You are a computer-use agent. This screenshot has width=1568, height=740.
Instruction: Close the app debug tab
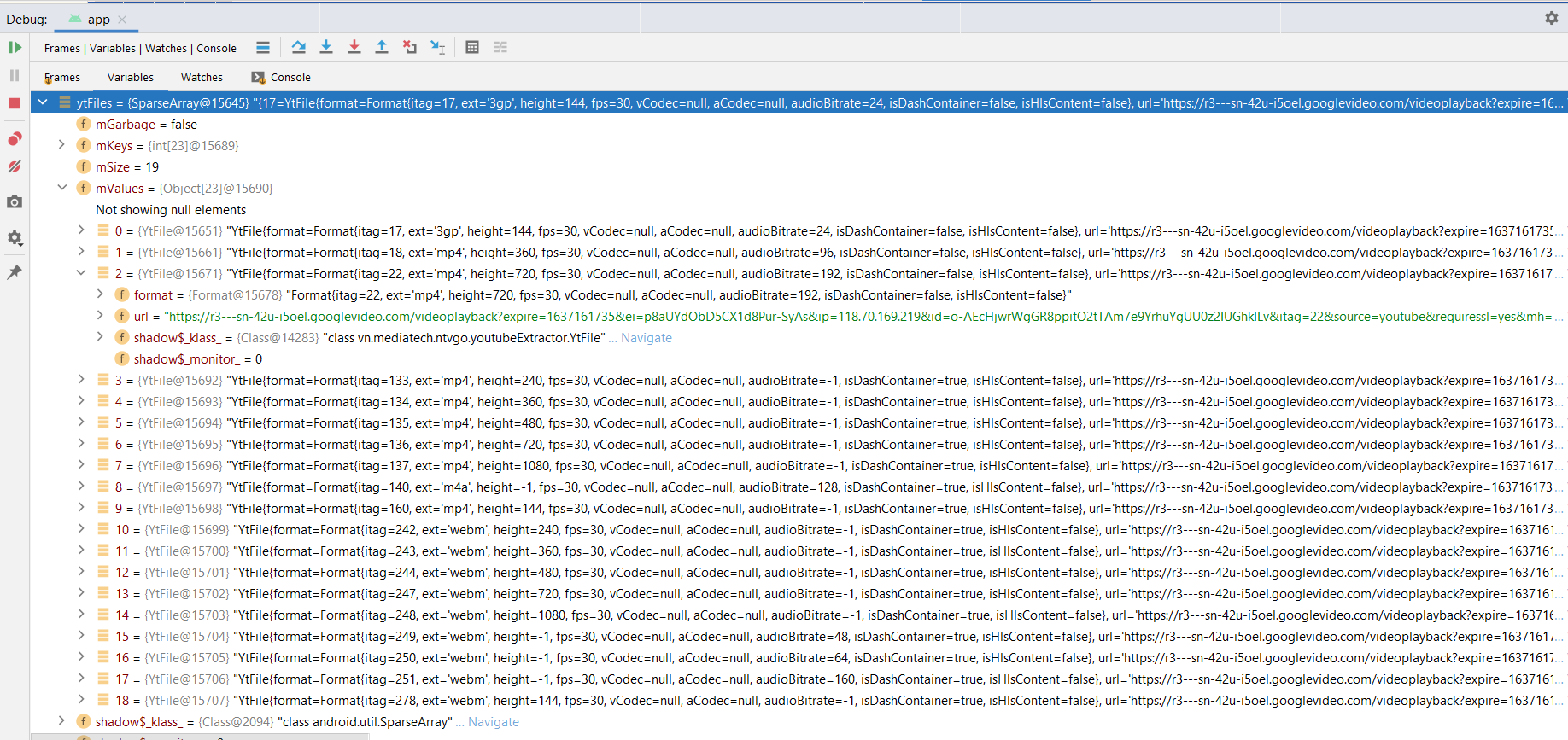click(122, 20)
